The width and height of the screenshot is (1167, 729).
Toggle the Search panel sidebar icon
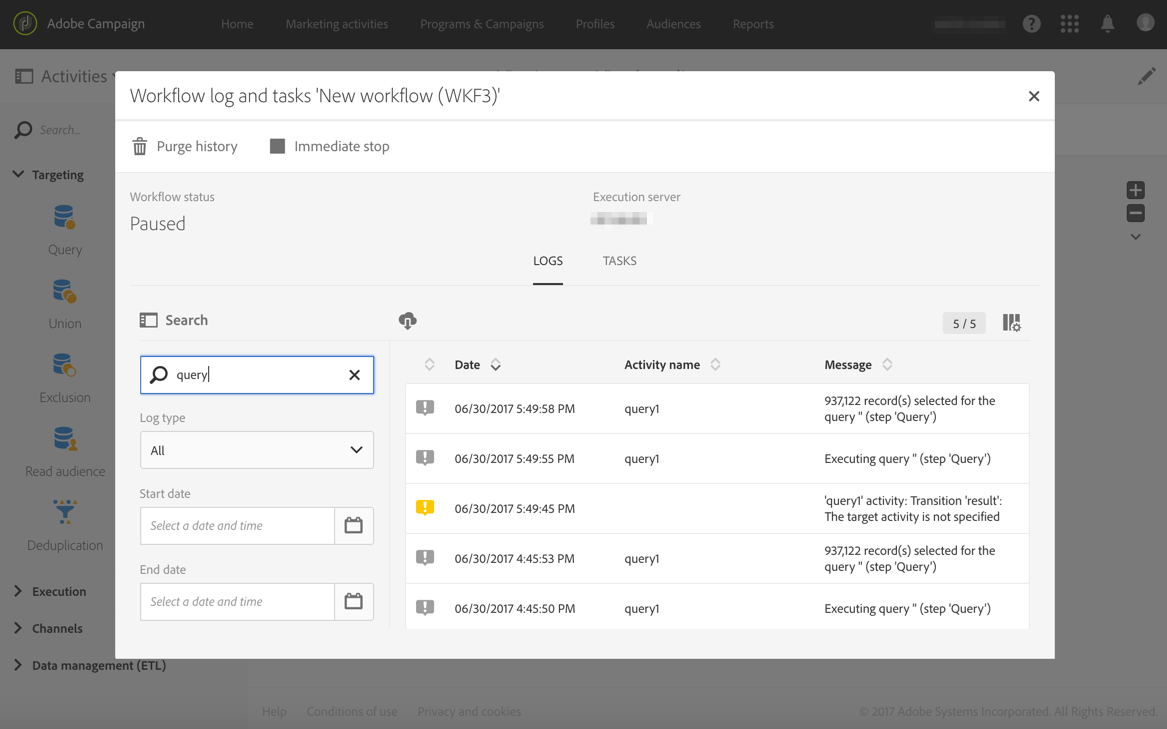point(148,321)
